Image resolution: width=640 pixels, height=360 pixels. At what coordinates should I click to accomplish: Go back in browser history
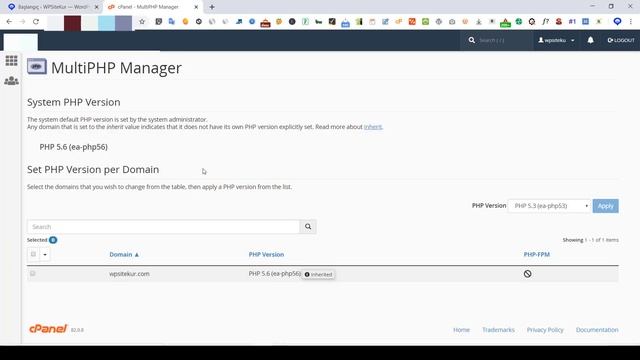pyautogui.click(x=9, y=22)
